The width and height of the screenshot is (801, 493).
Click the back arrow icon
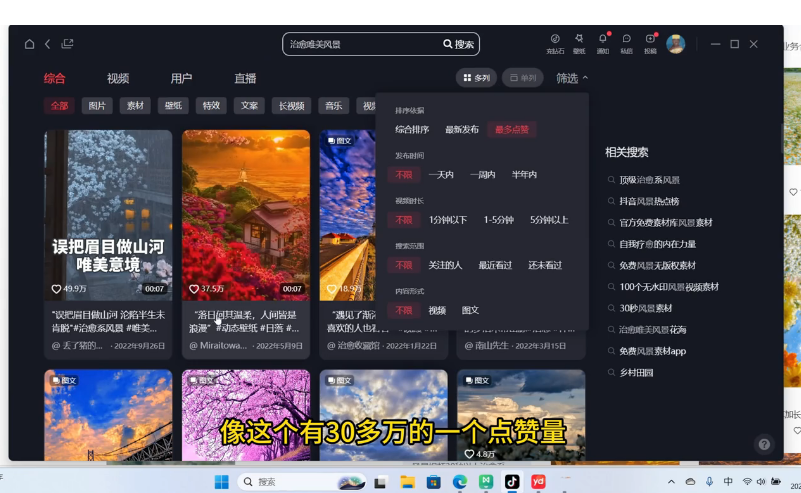click(48, 44)
